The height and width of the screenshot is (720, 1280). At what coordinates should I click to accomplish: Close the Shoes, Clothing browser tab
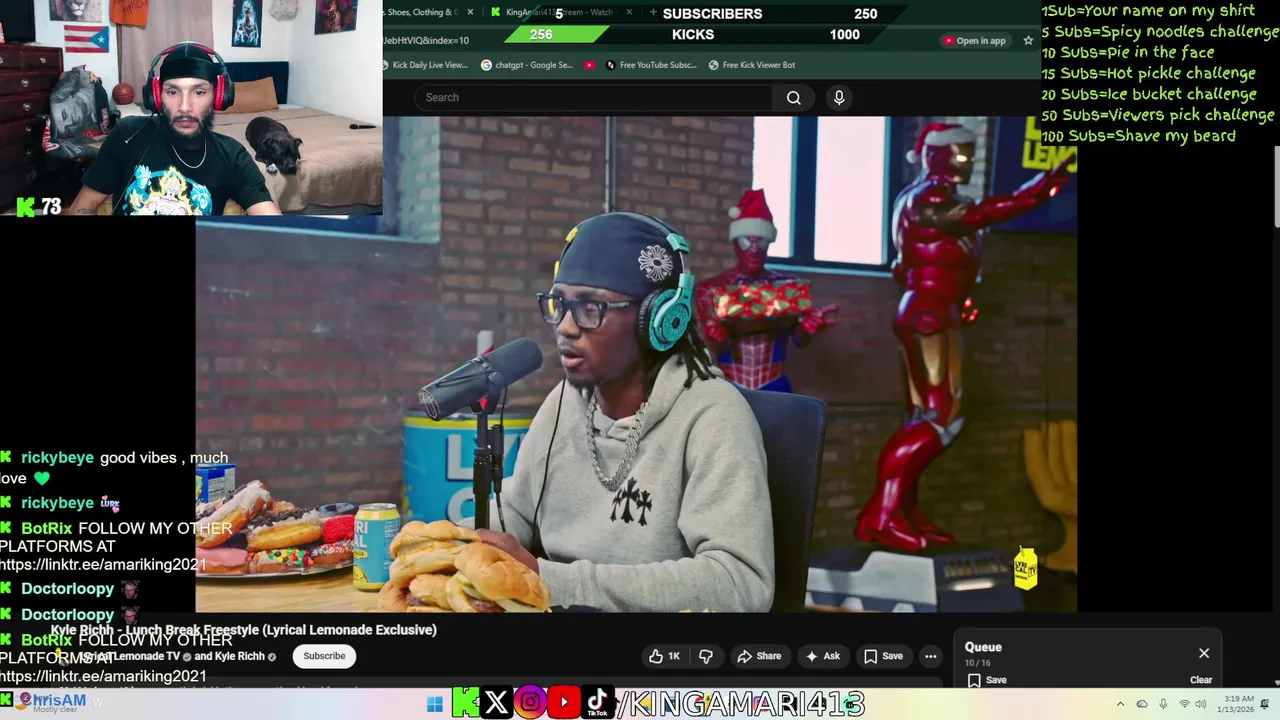pyautogui.click(x=470, y=12)
